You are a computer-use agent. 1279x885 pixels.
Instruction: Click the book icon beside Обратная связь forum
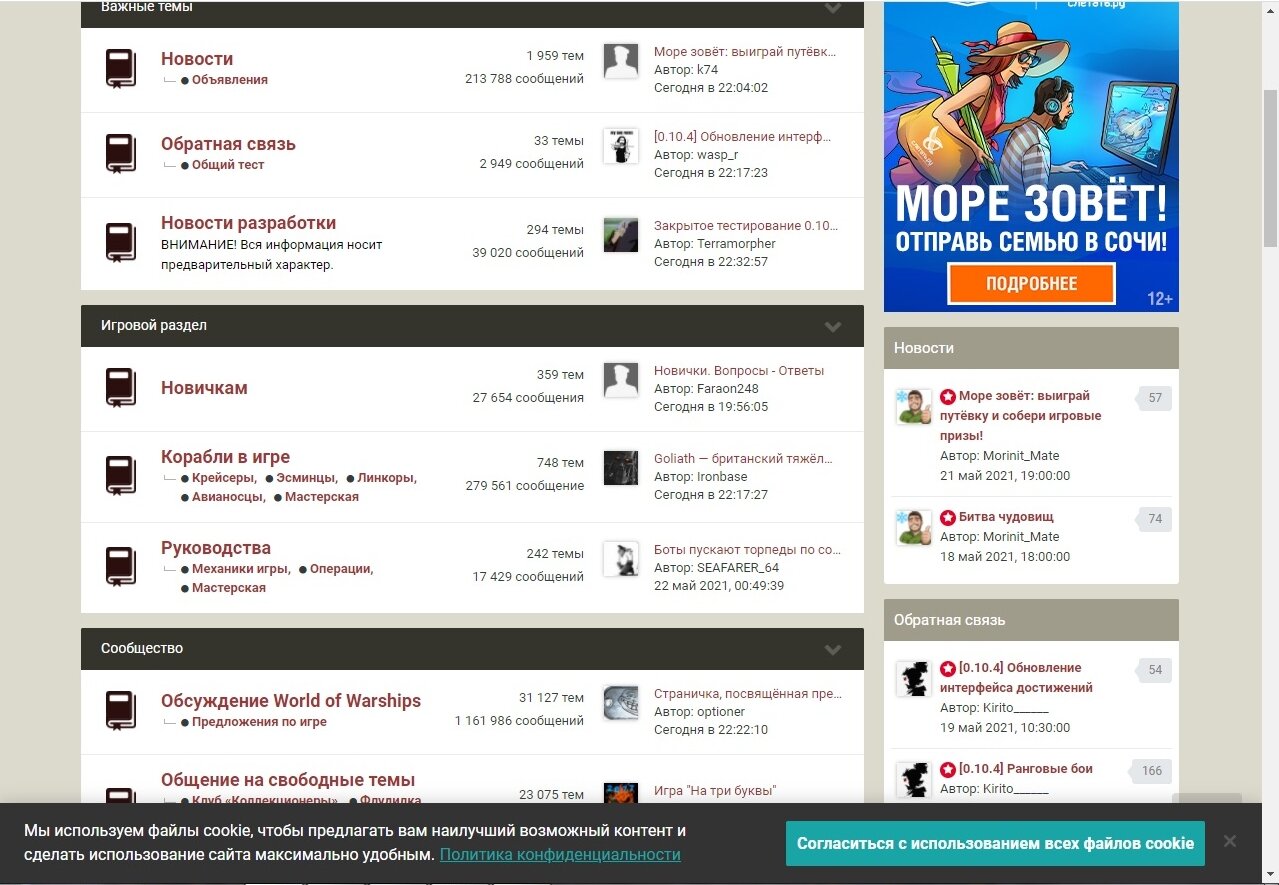(121, 153)
